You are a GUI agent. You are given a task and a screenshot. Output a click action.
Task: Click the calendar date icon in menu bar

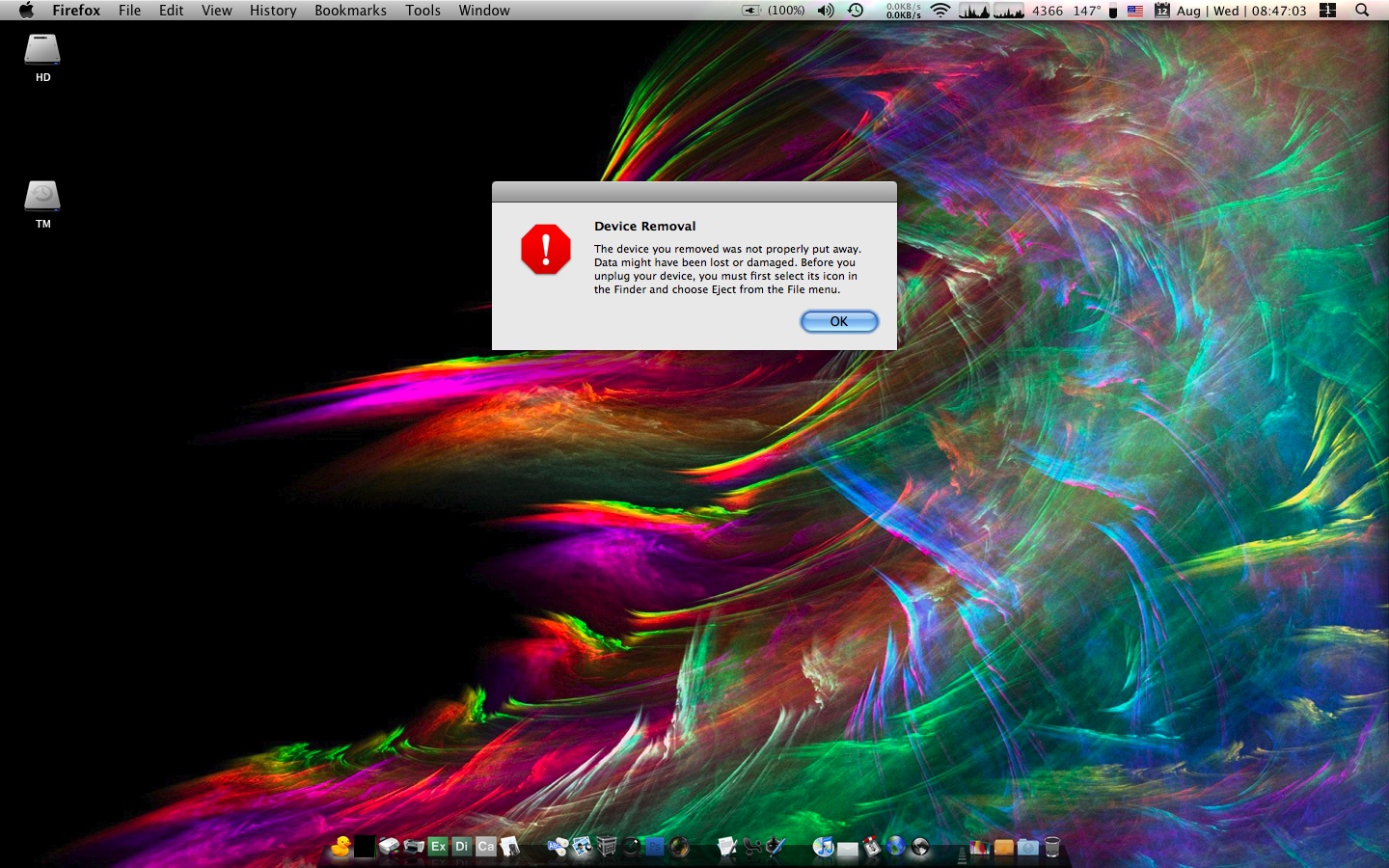pyautogui.click(x=1161, y=11)
